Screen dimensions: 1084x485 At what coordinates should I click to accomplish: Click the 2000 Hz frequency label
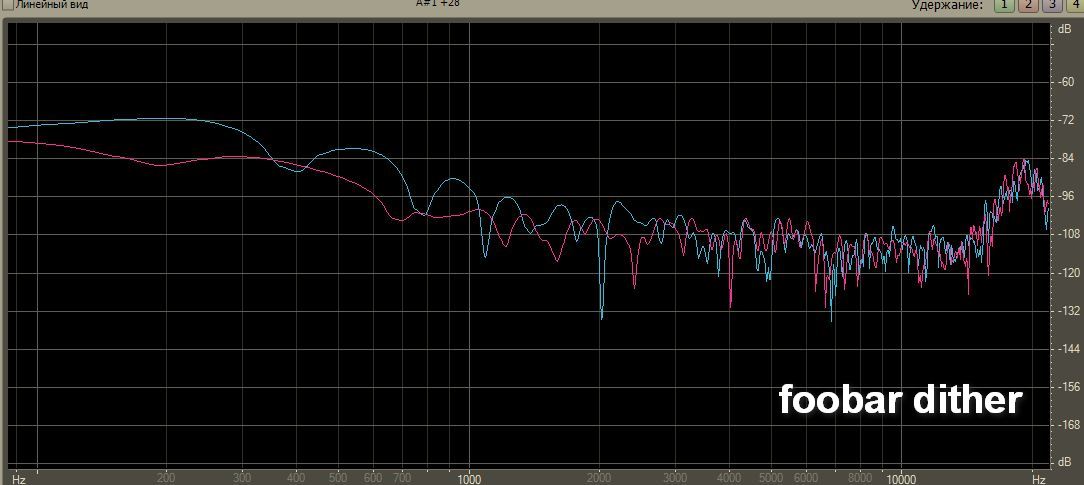(x=599, y=478)
